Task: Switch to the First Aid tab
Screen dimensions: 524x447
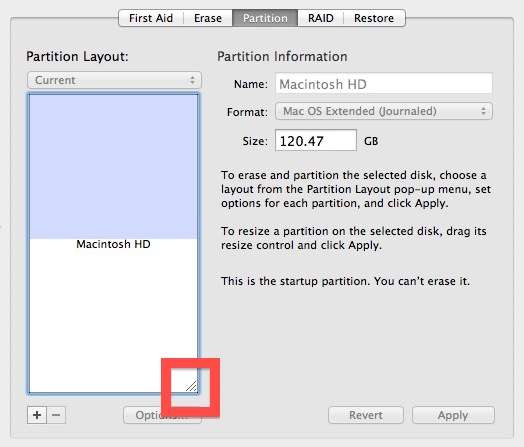Action: pyautogui.click(x=151, y=18)
